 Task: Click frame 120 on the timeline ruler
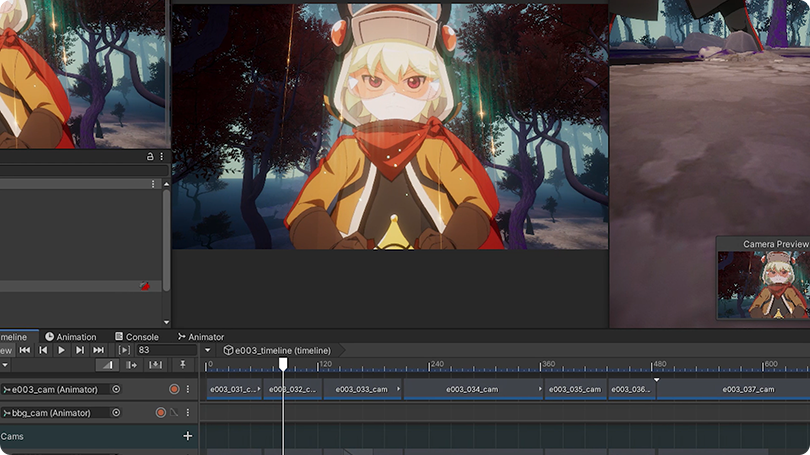(x=325, y=364)
